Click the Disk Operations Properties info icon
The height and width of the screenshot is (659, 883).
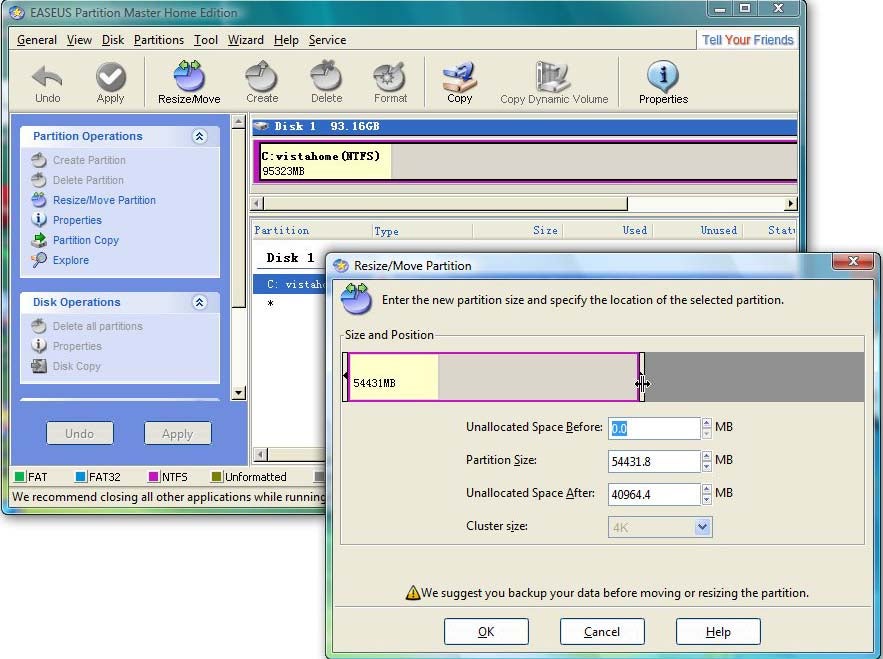coord(39,346)
